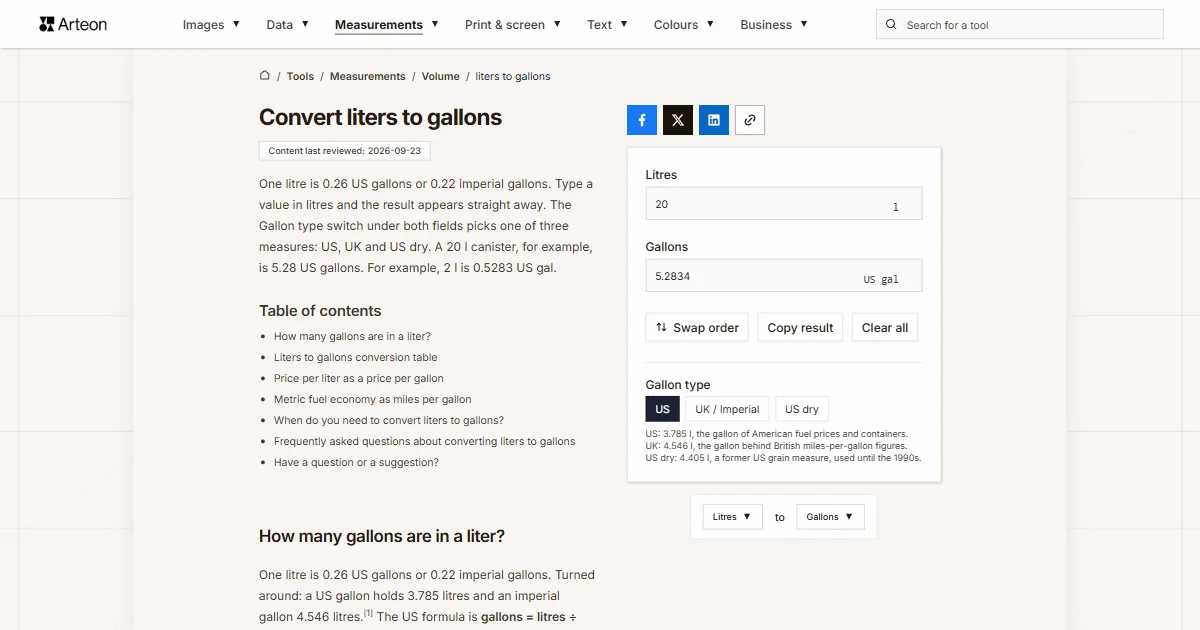
Task: Click the Copy result button
Action: click(x=800, y=328)
